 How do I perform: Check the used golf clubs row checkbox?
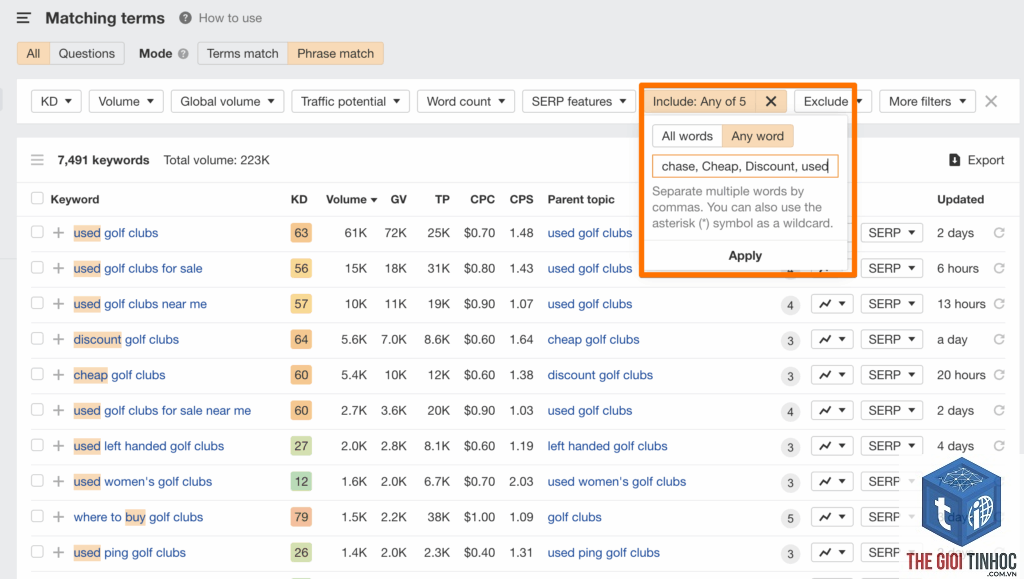37,232
